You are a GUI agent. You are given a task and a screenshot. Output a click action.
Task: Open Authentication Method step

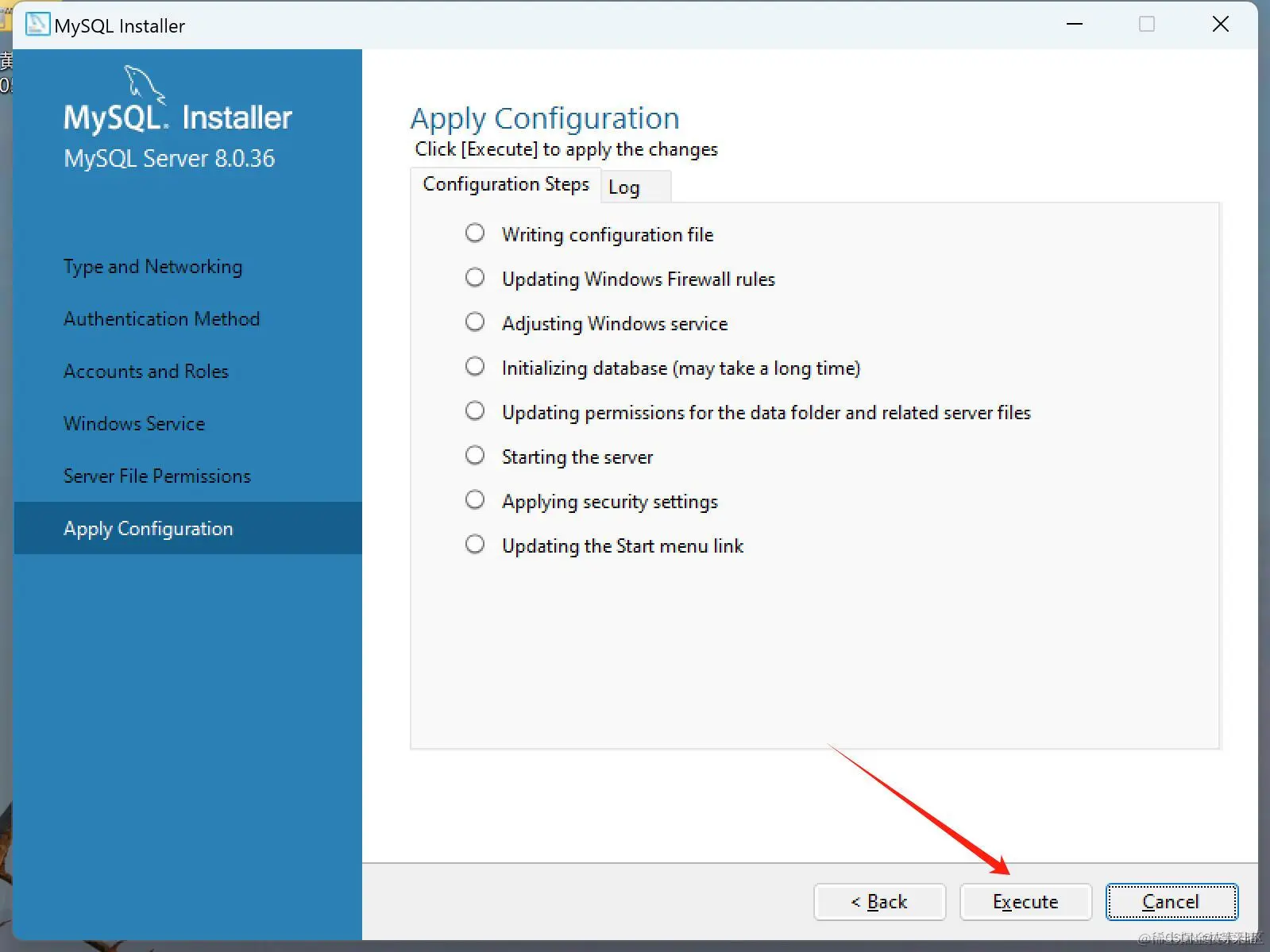coord(161,319)
